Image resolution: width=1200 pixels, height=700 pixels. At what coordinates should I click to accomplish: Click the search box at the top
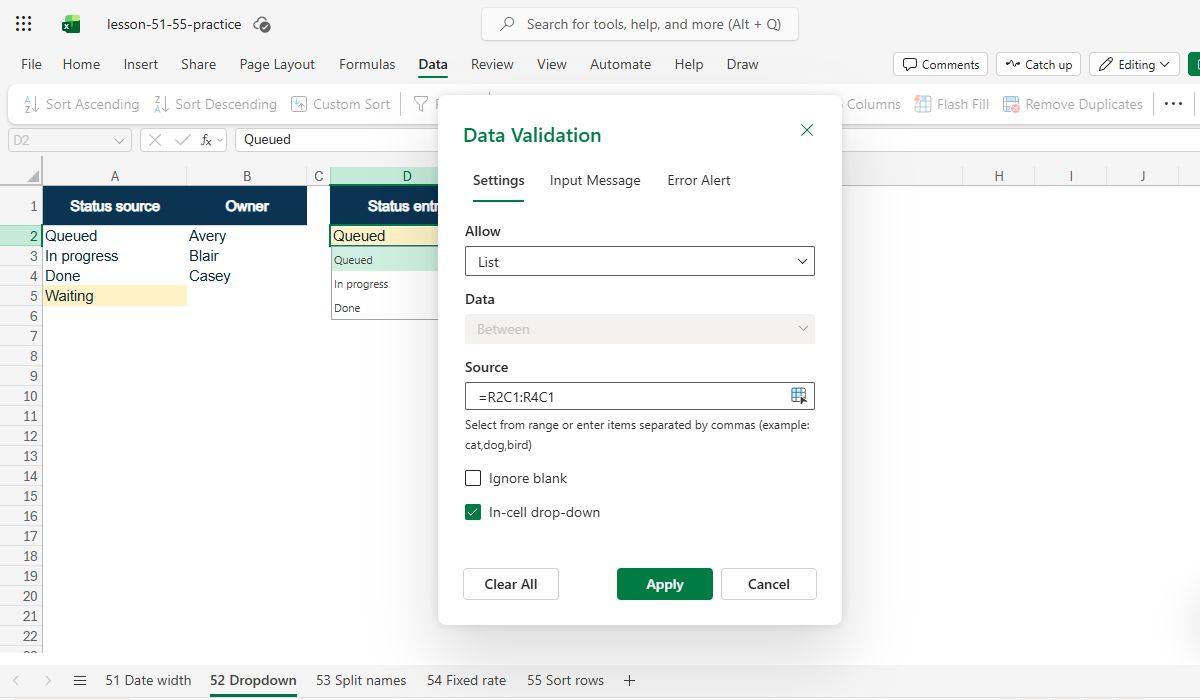(640, 24)
